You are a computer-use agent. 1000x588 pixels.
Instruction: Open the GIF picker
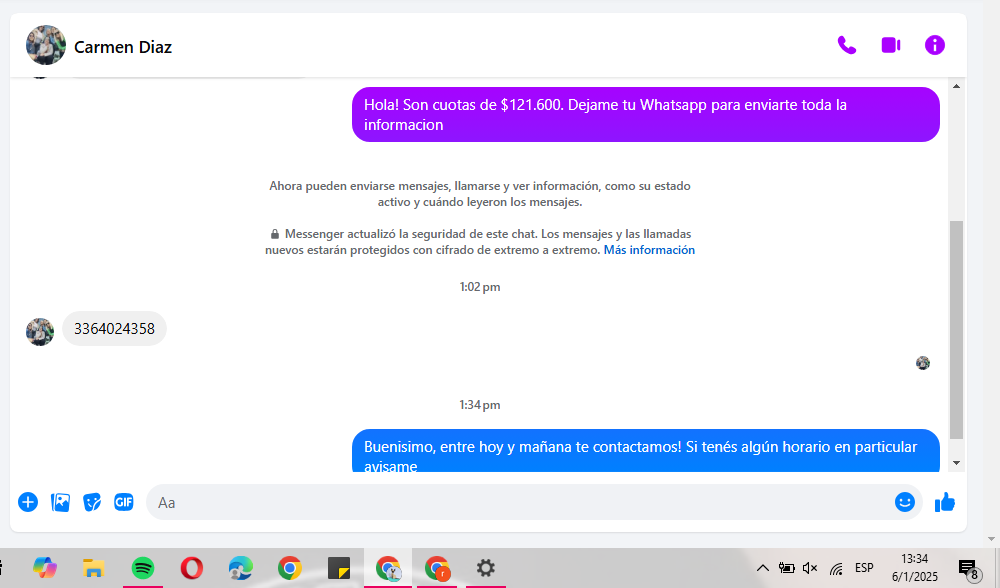pos(124,502)
